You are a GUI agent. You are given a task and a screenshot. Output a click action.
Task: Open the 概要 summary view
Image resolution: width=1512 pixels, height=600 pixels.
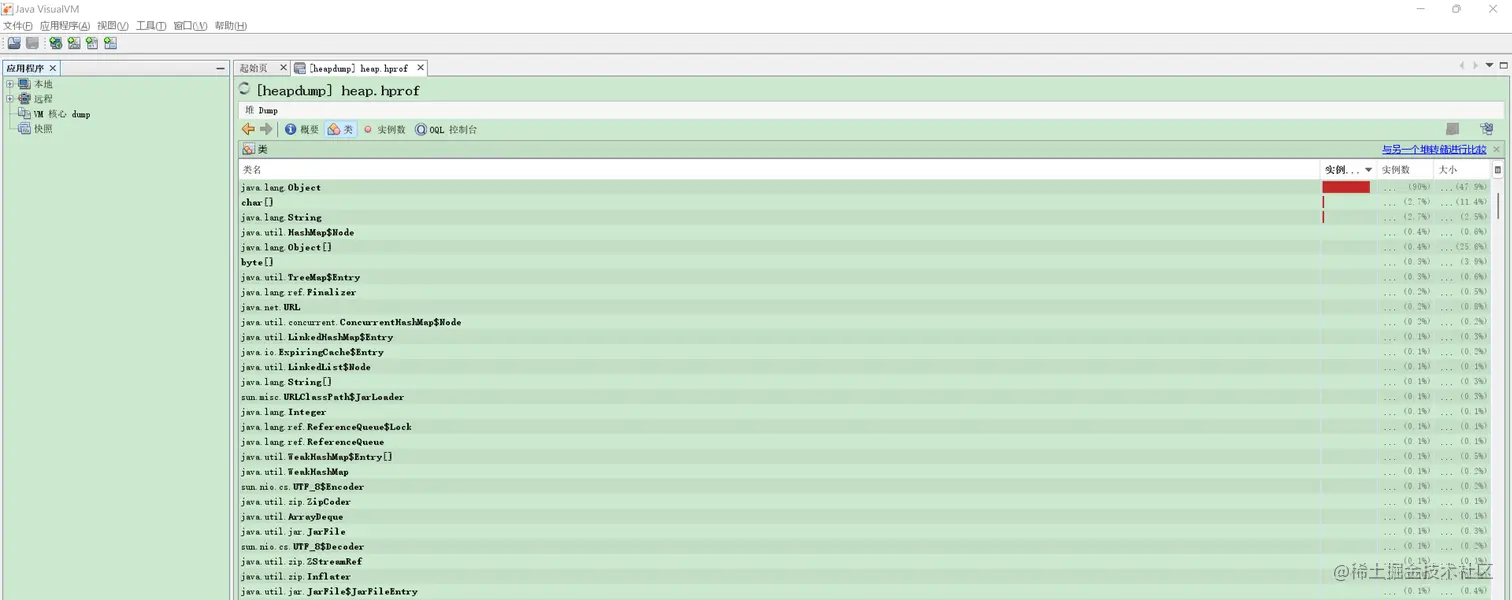[x=302, y=129]
